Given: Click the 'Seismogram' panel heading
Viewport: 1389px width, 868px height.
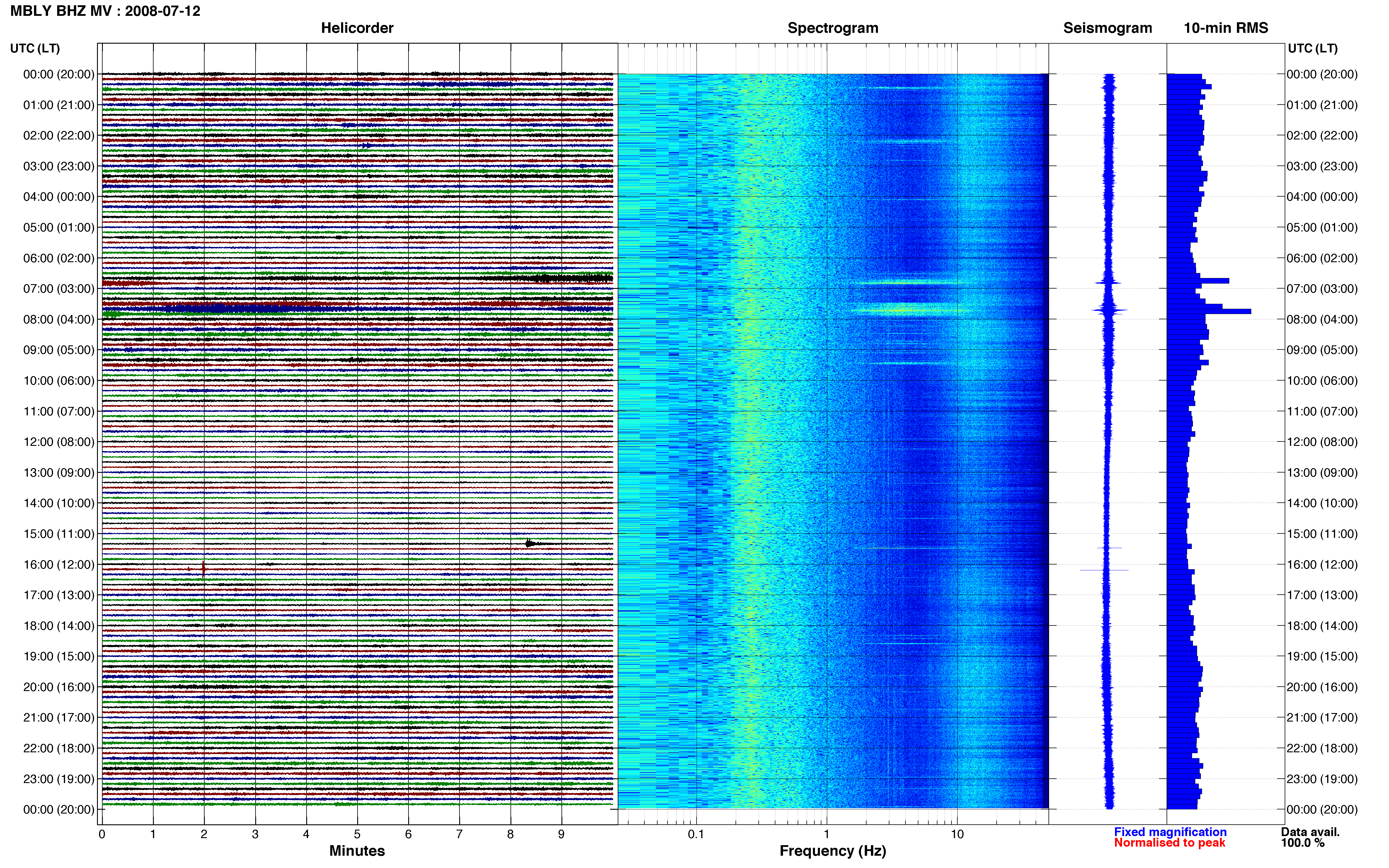Looking at the screenshot, I should pyautogui.click(x=1107, y=28).
